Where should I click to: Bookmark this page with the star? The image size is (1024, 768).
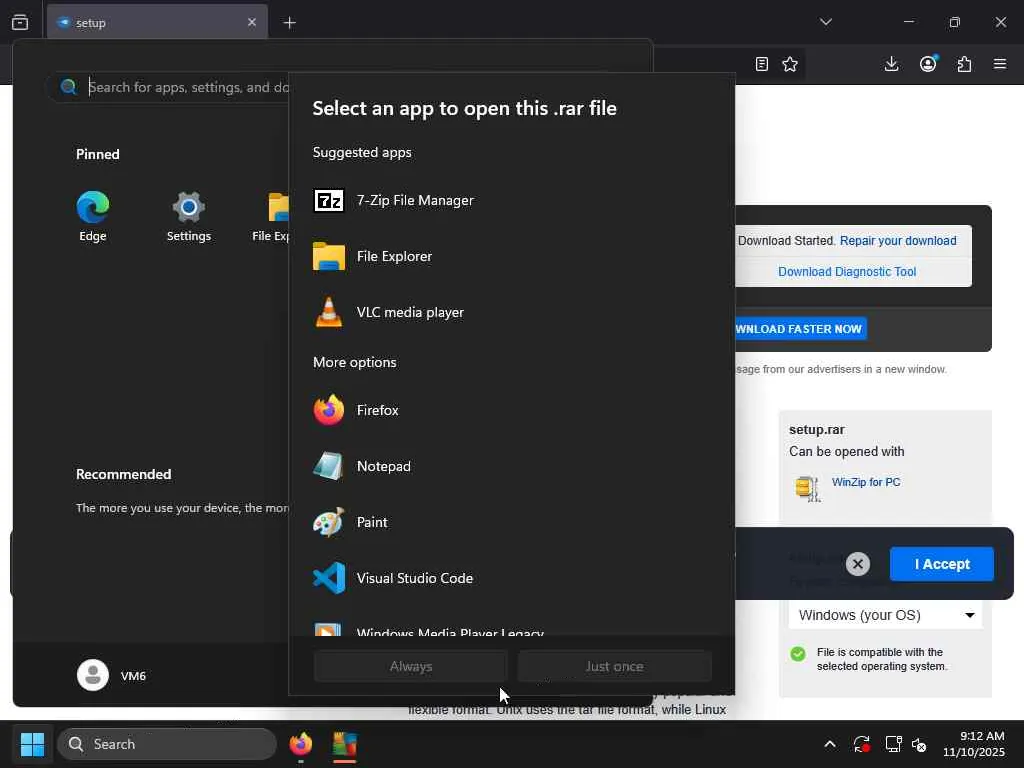click(790, 64)
